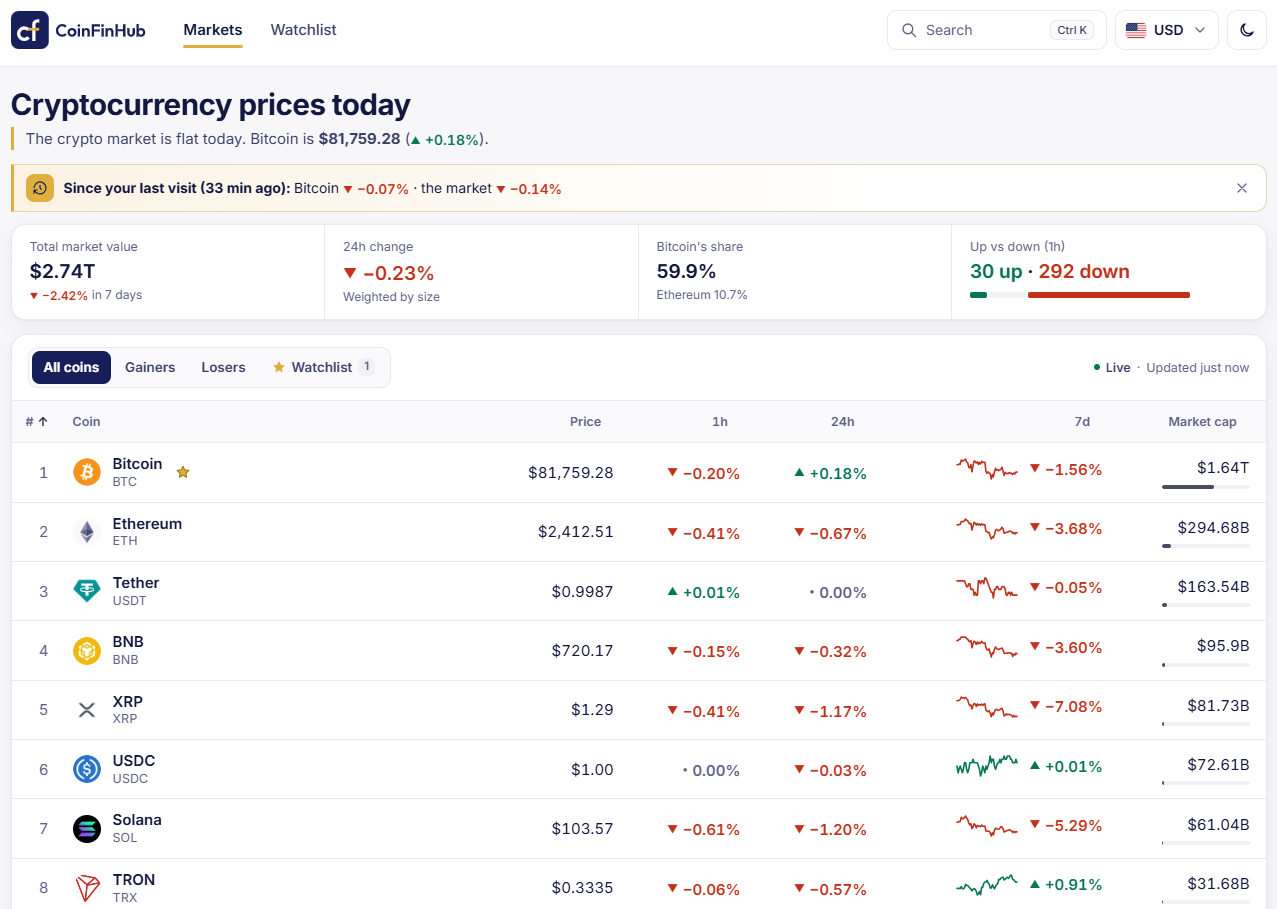Click the Up vs down ratio bar
Image resolution: width=1277 pixels, height=909 pixels.
1080,295
